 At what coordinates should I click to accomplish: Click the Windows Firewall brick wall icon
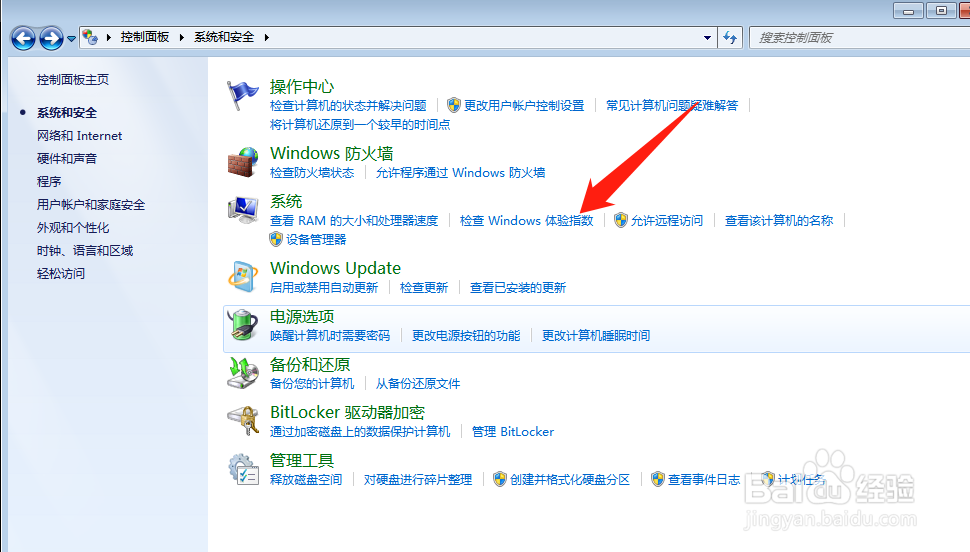242,162
